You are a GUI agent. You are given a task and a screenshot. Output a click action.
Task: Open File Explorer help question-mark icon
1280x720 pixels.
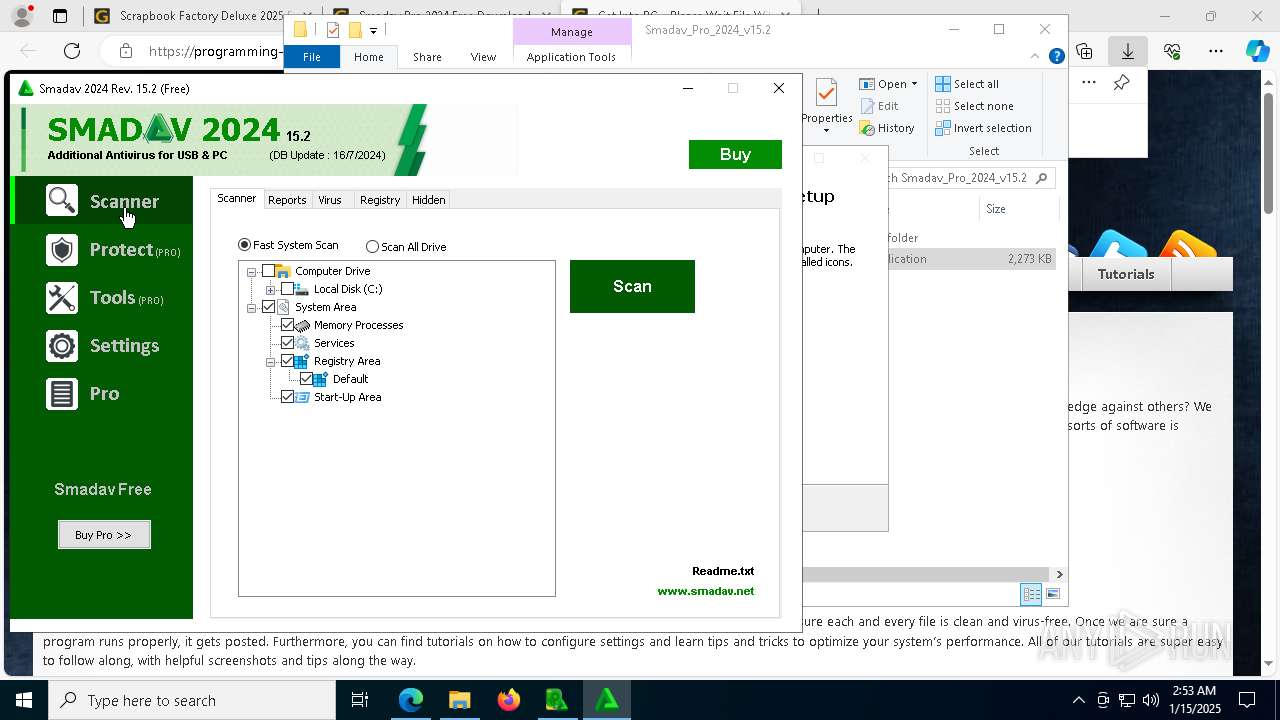tap(1056, 56)
